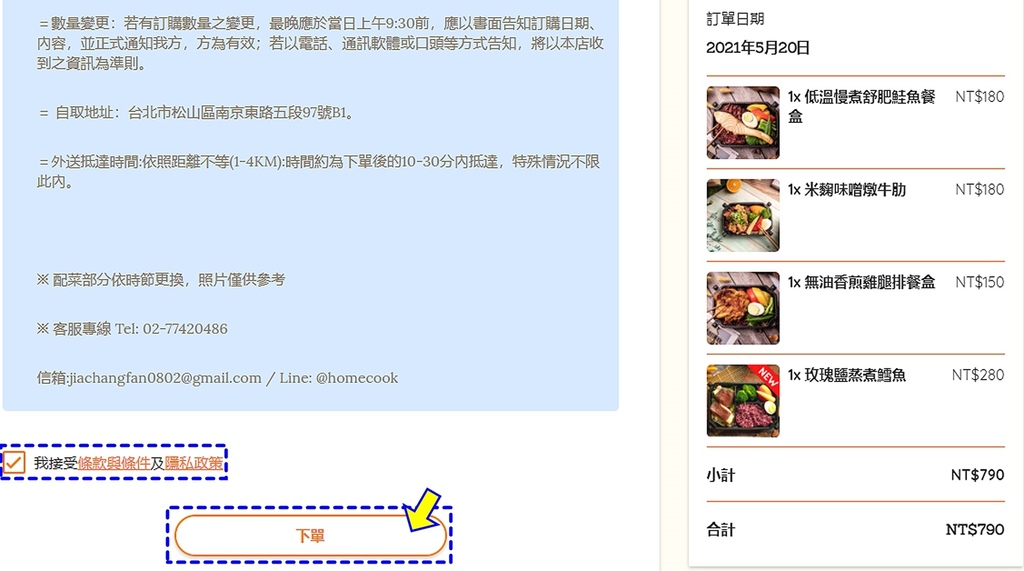Click the 合計 total NT$790 amount
Viewport: 1024px width, 571px height.
pos(975,529)
